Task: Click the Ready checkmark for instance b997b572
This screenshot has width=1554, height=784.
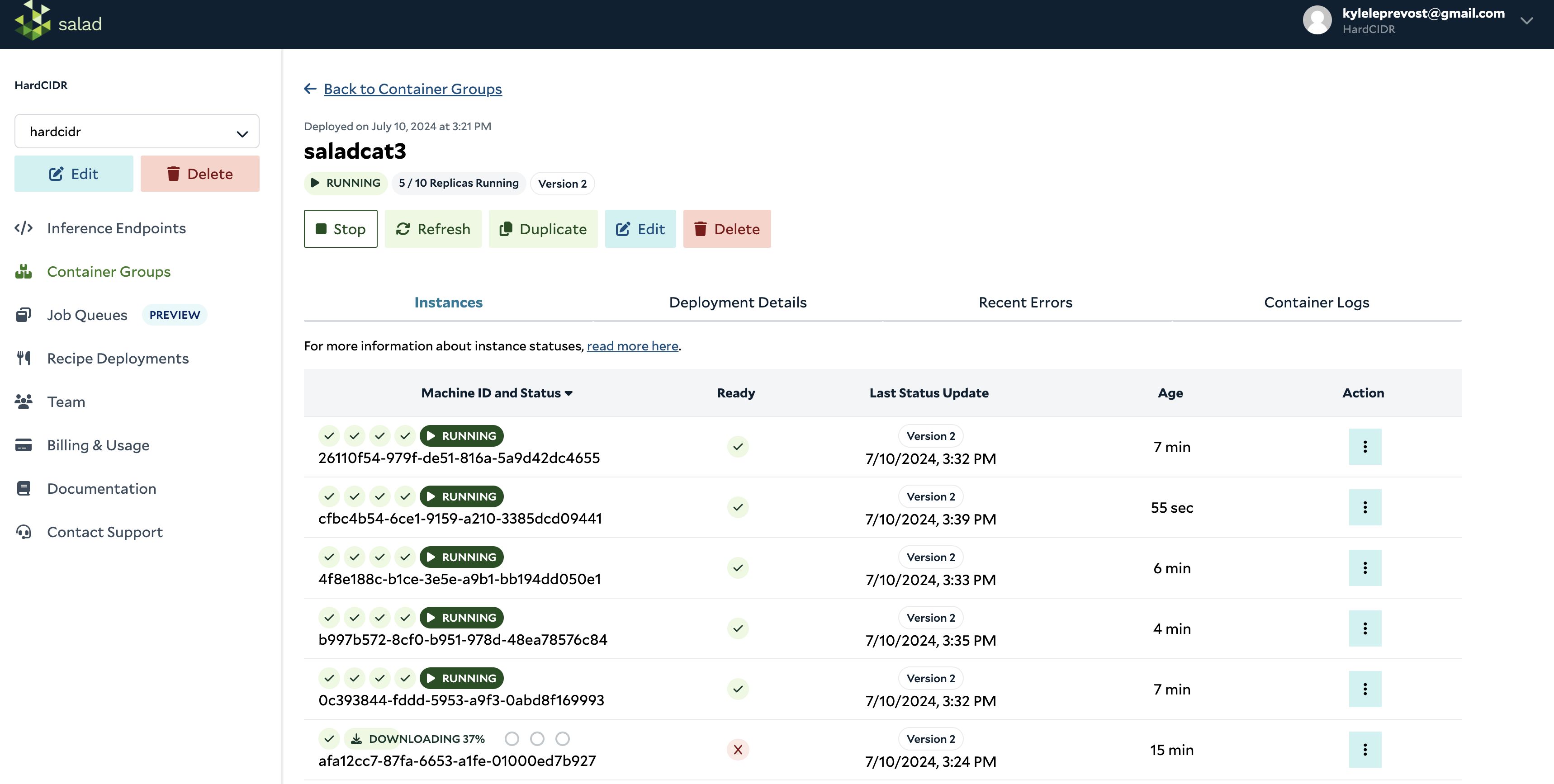Action: click(737, 628)
